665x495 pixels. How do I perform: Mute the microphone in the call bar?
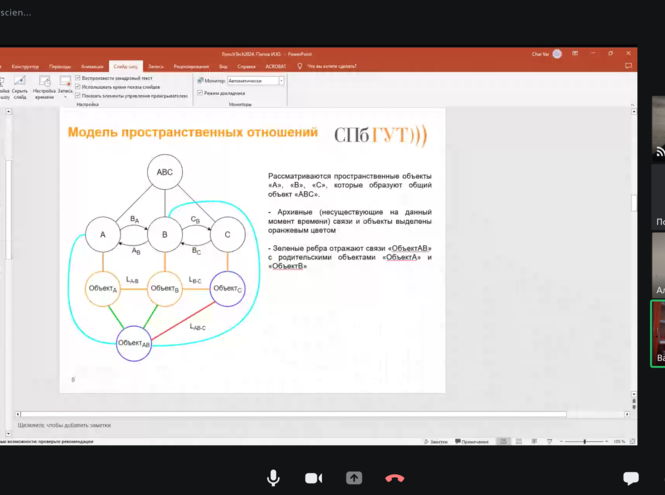[273, 478]
